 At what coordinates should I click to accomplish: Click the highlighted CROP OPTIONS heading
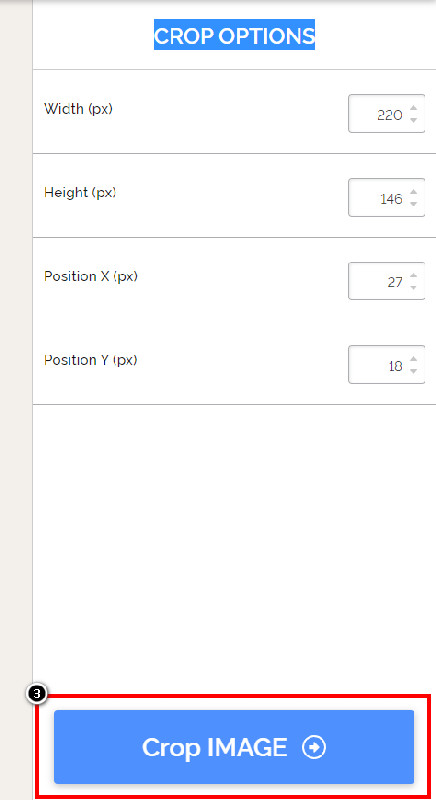tap(235, 35)
